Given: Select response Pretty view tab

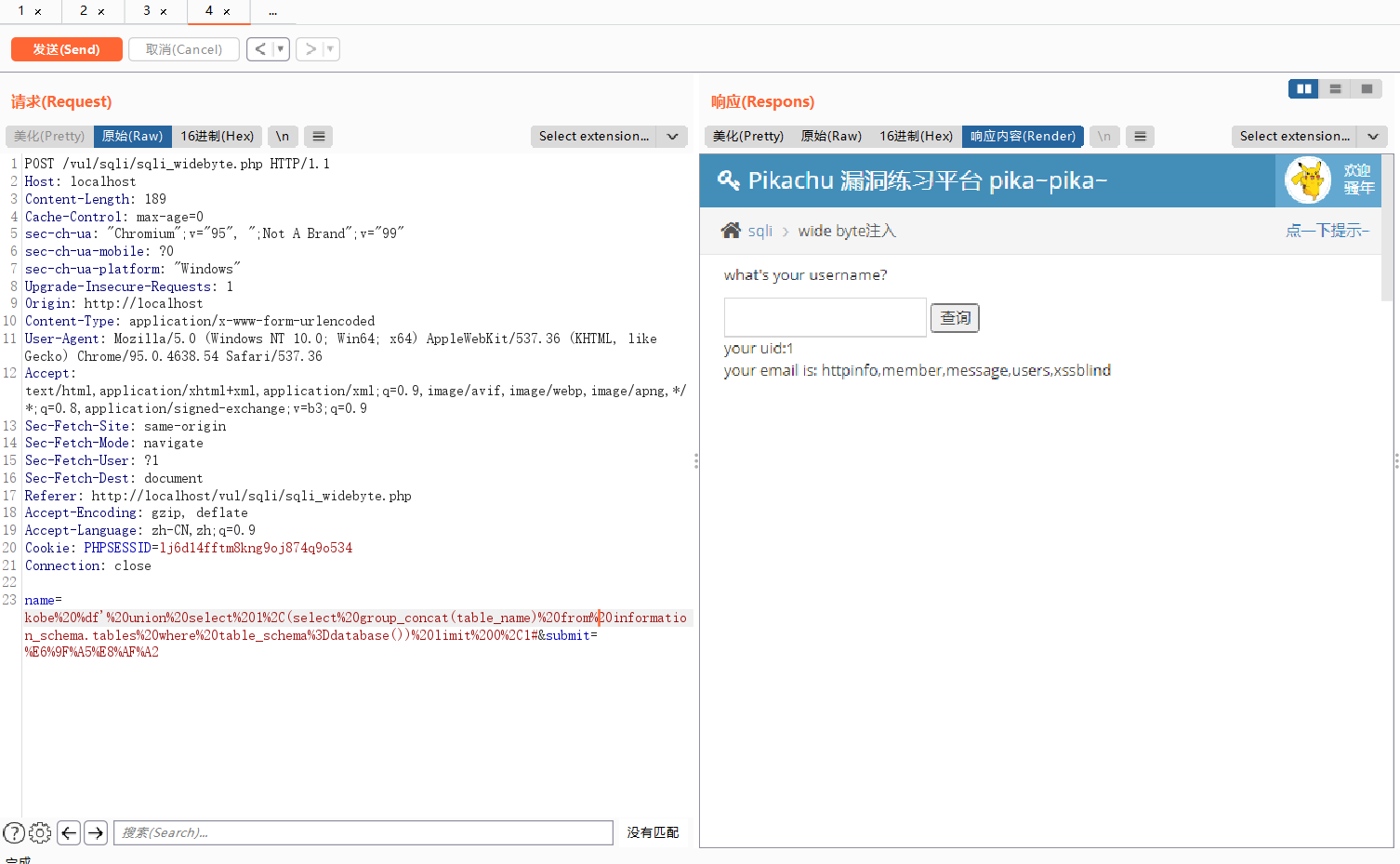Looking at the screenshot, I should (x=748, y=136).
